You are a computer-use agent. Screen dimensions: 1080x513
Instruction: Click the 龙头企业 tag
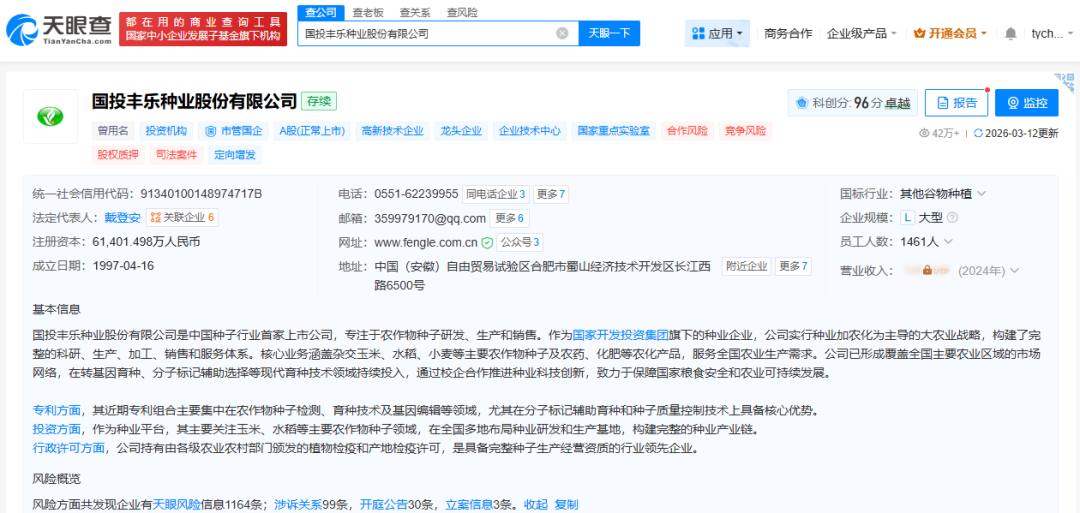pos(461,131)
